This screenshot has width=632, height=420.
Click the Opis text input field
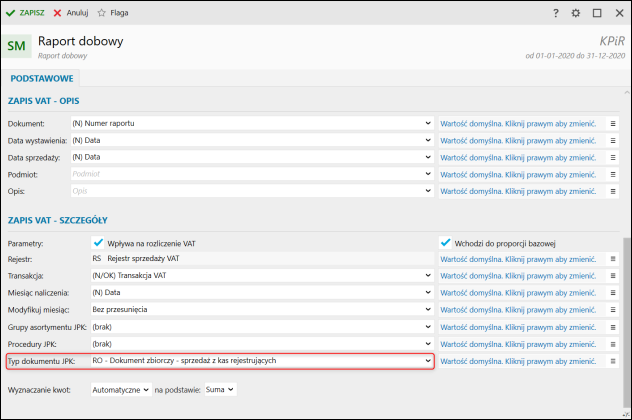(x=250, y=190)
